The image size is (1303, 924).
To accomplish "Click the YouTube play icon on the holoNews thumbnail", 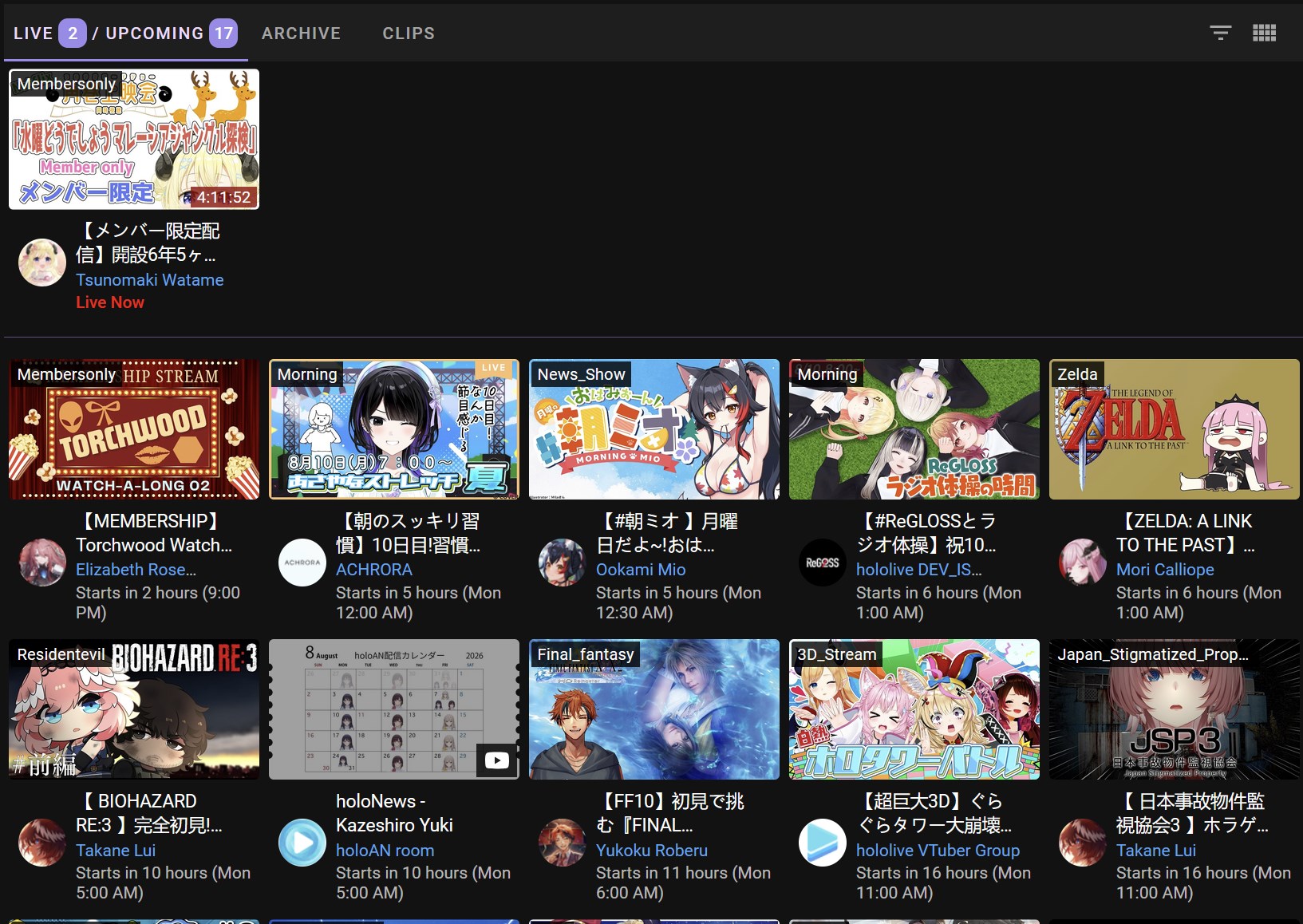I will [496, 760].
